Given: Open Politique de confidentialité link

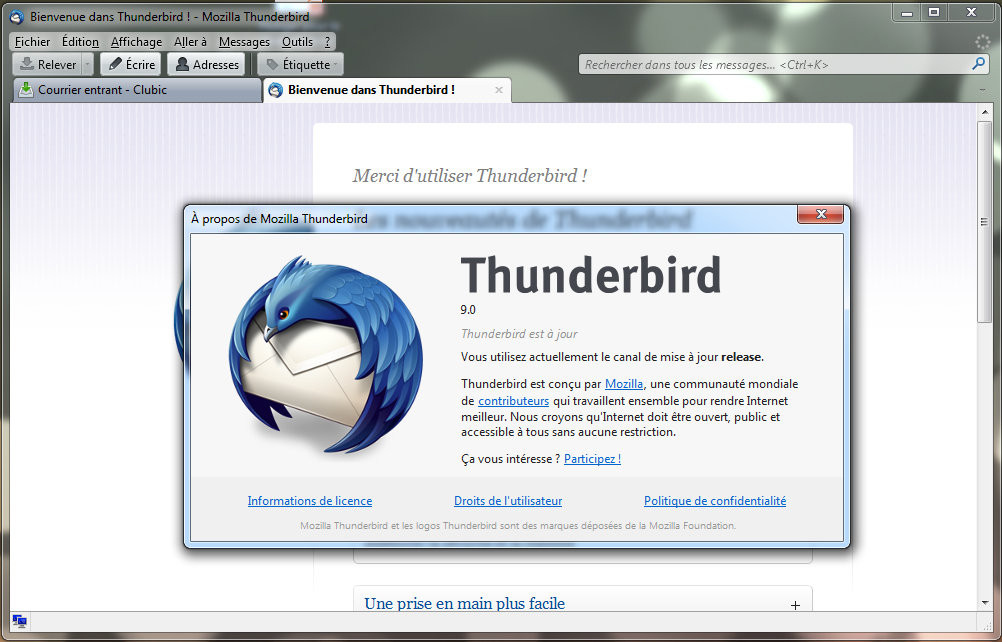Looking at the screenshot, I should click(x=715, y=501).
